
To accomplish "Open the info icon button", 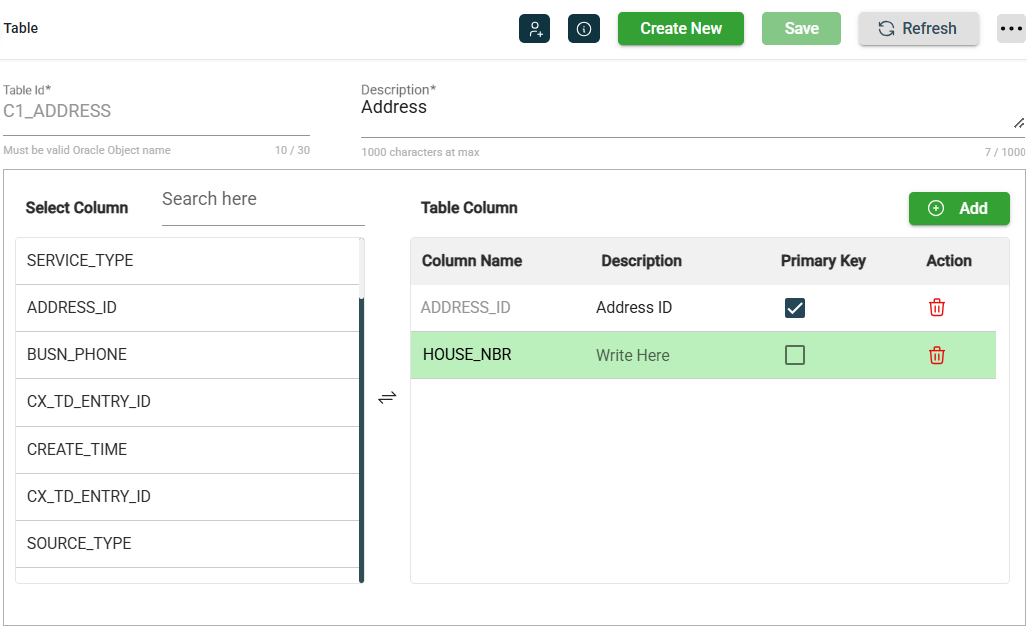I will [584, 29].
